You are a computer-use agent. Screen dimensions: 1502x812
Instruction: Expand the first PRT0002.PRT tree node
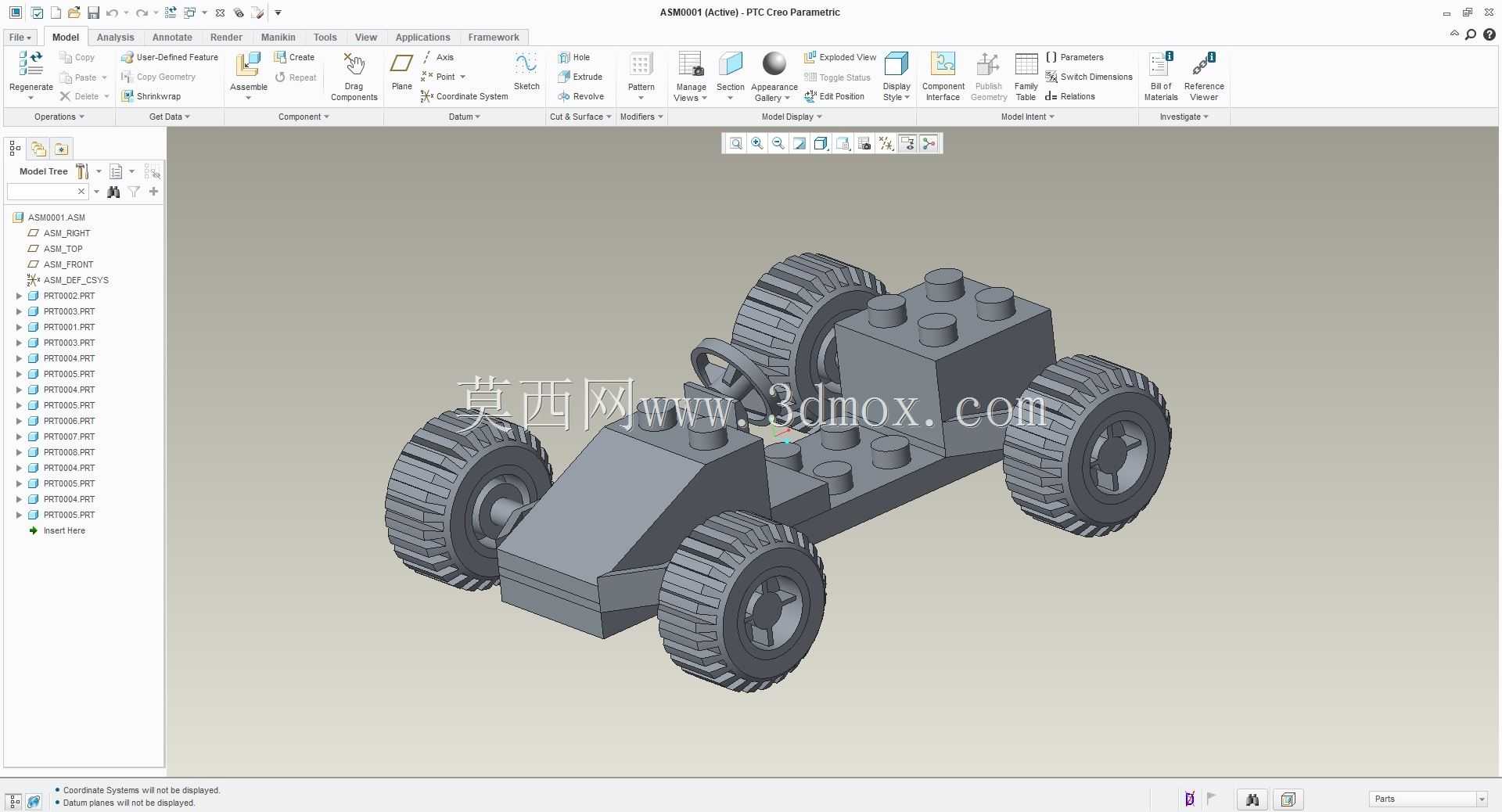click(x=19, y=296)
